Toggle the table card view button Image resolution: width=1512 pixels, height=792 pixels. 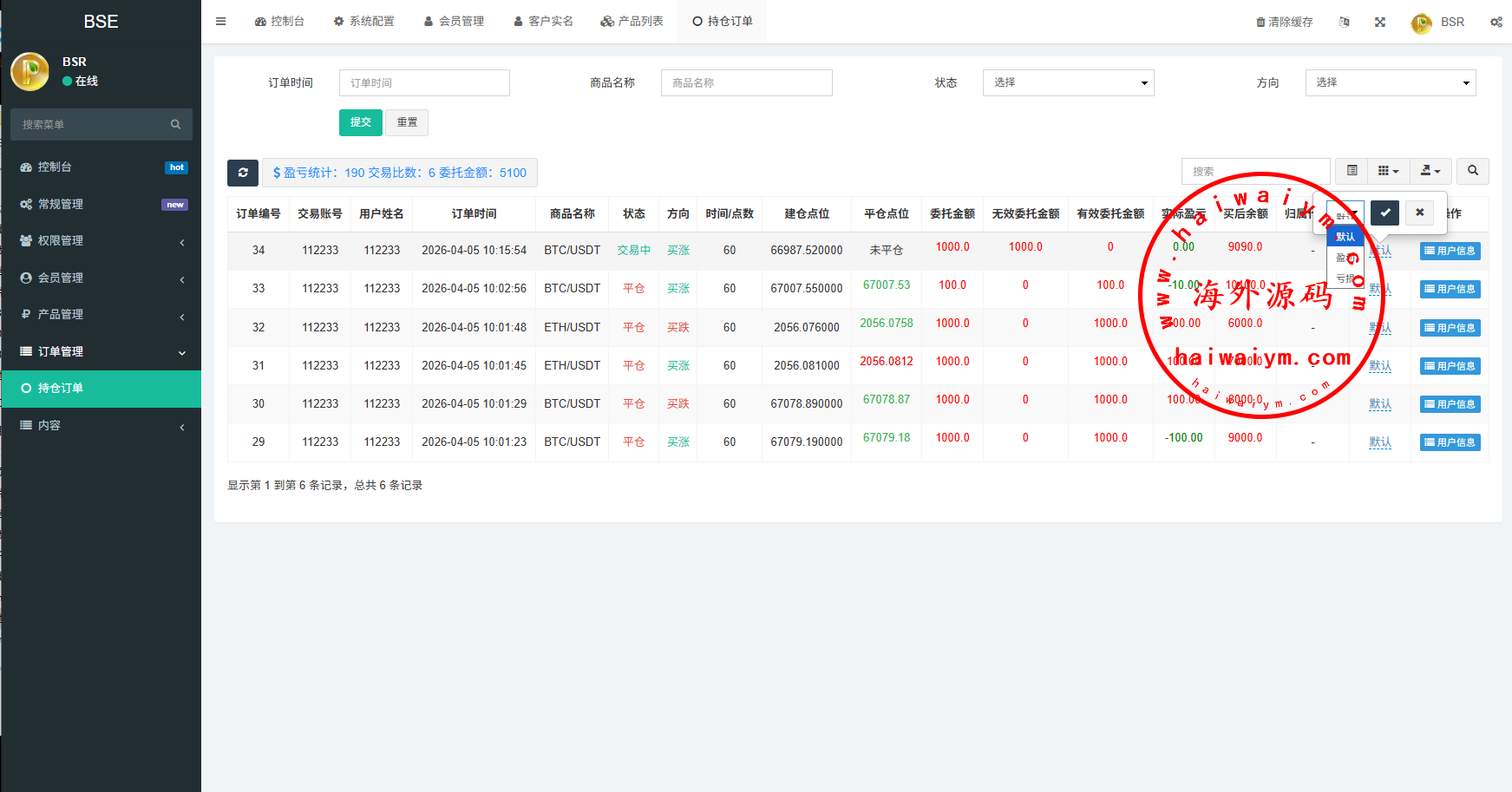1352,171
